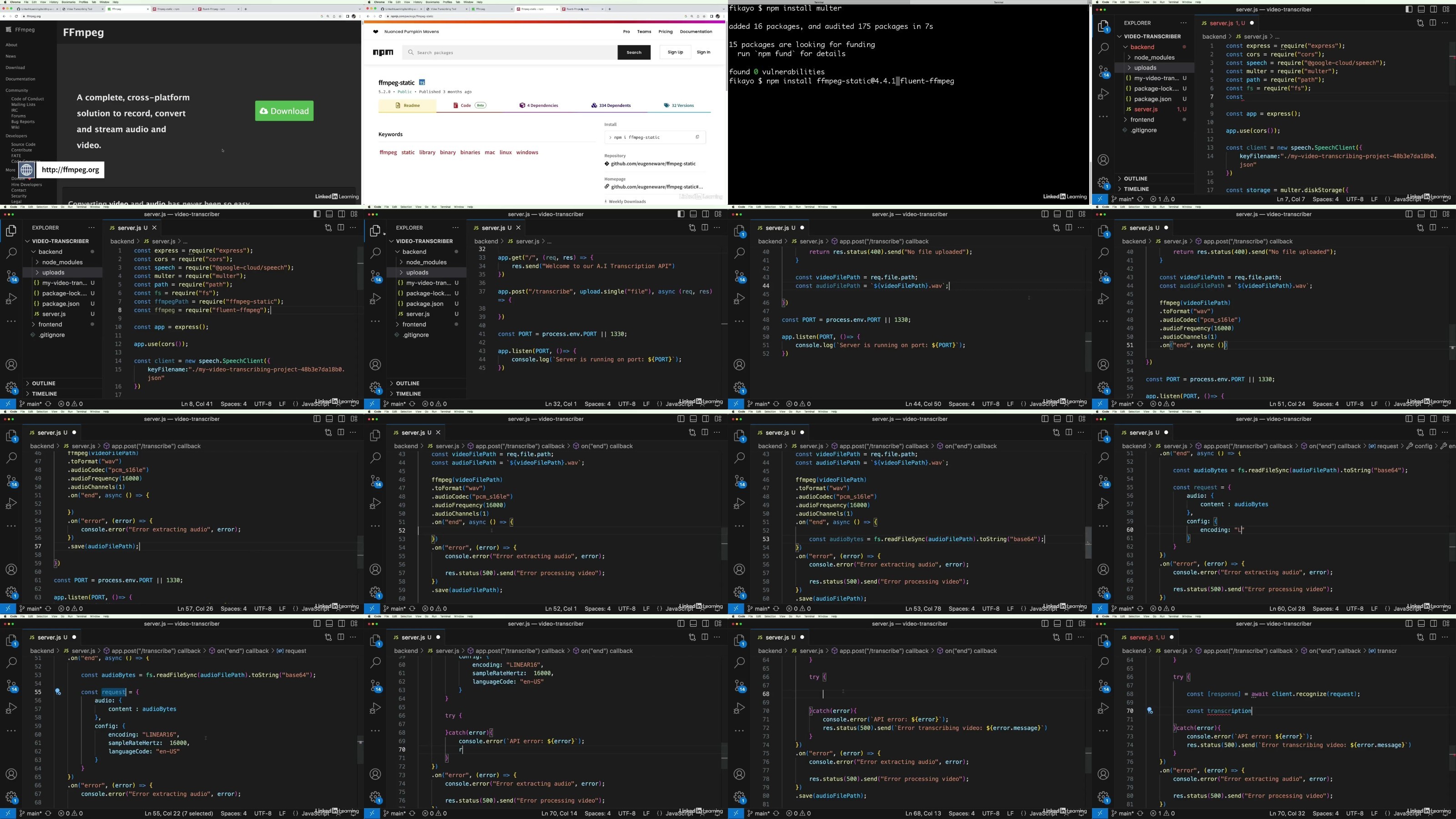1456x819 pixels.
Task: Toggle the bottom panel in the Ln 44, Col 50 frame
Action: click(1057, 214)
